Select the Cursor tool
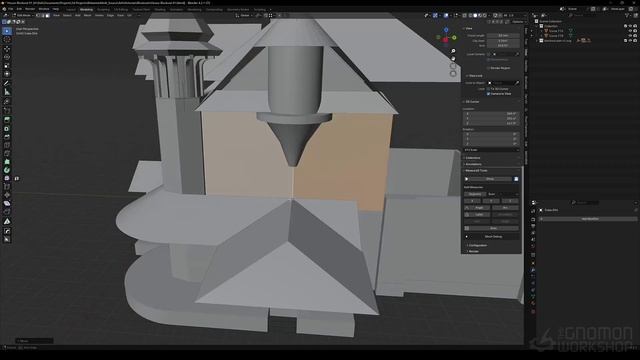The height and width of the screenshot is (360, 640). (x=7, y=40)
